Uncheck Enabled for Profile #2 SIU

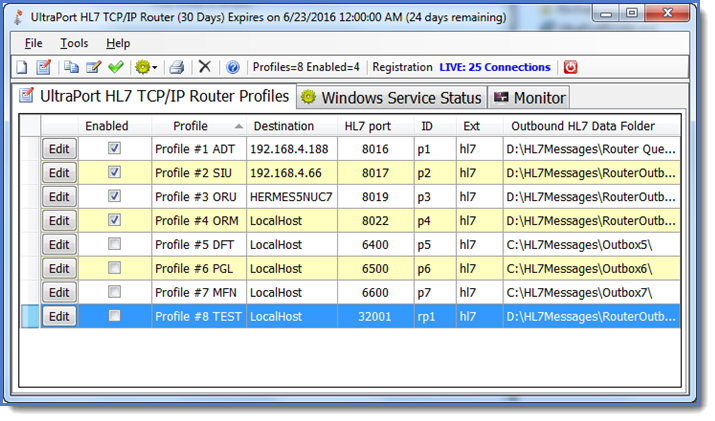pos(114,172)
